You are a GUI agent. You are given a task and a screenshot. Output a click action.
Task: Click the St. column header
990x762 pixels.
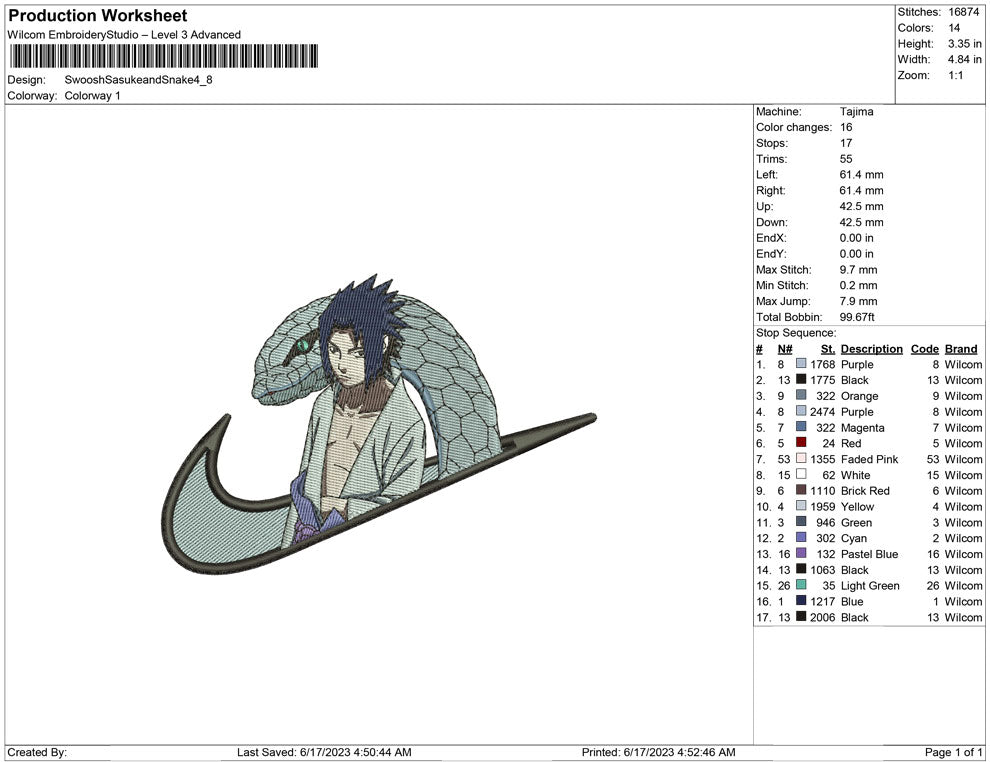pyautogui.click(x=828, y=349)
